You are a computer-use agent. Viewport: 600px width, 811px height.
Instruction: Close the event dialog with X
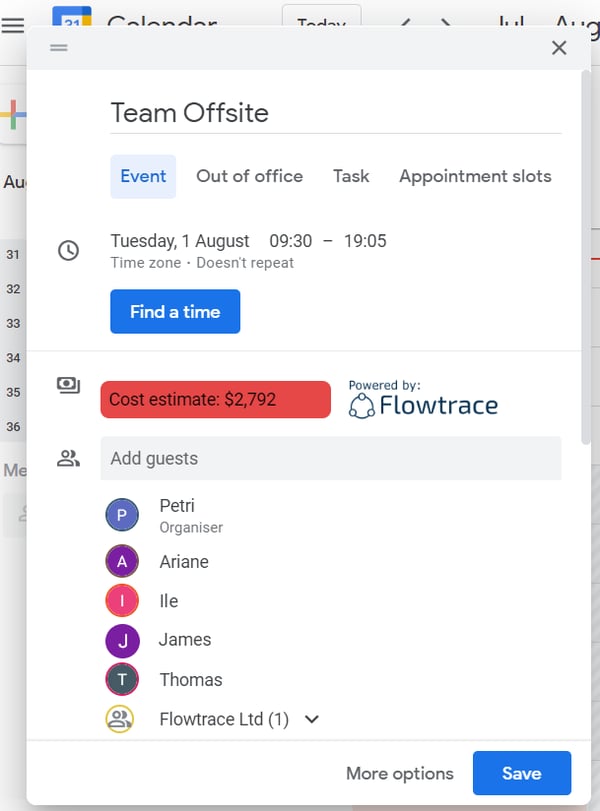tap(559, 48)
